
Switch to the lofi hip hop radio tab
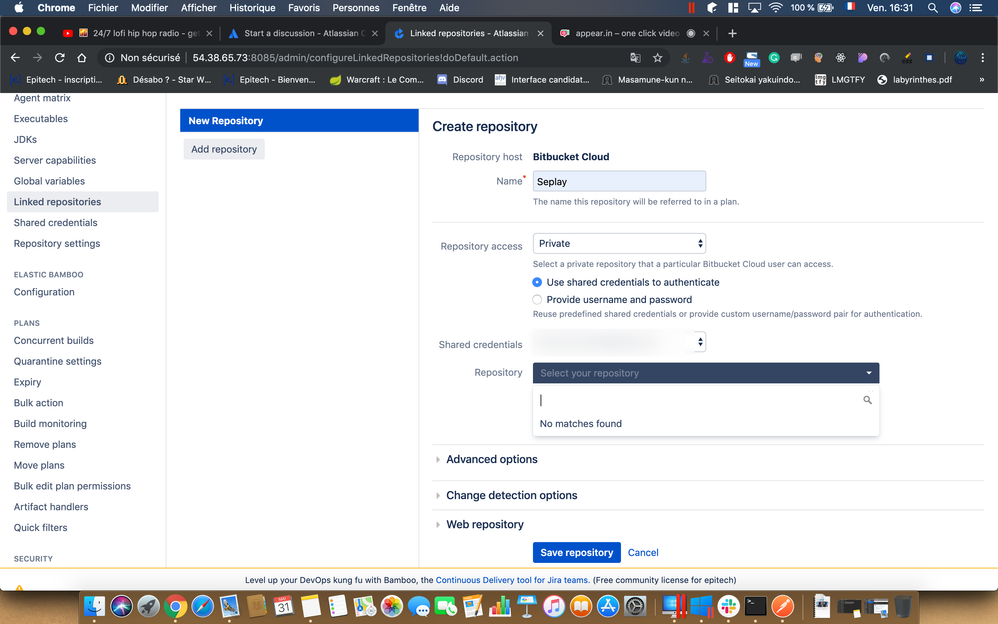click(x=136, y=33)
